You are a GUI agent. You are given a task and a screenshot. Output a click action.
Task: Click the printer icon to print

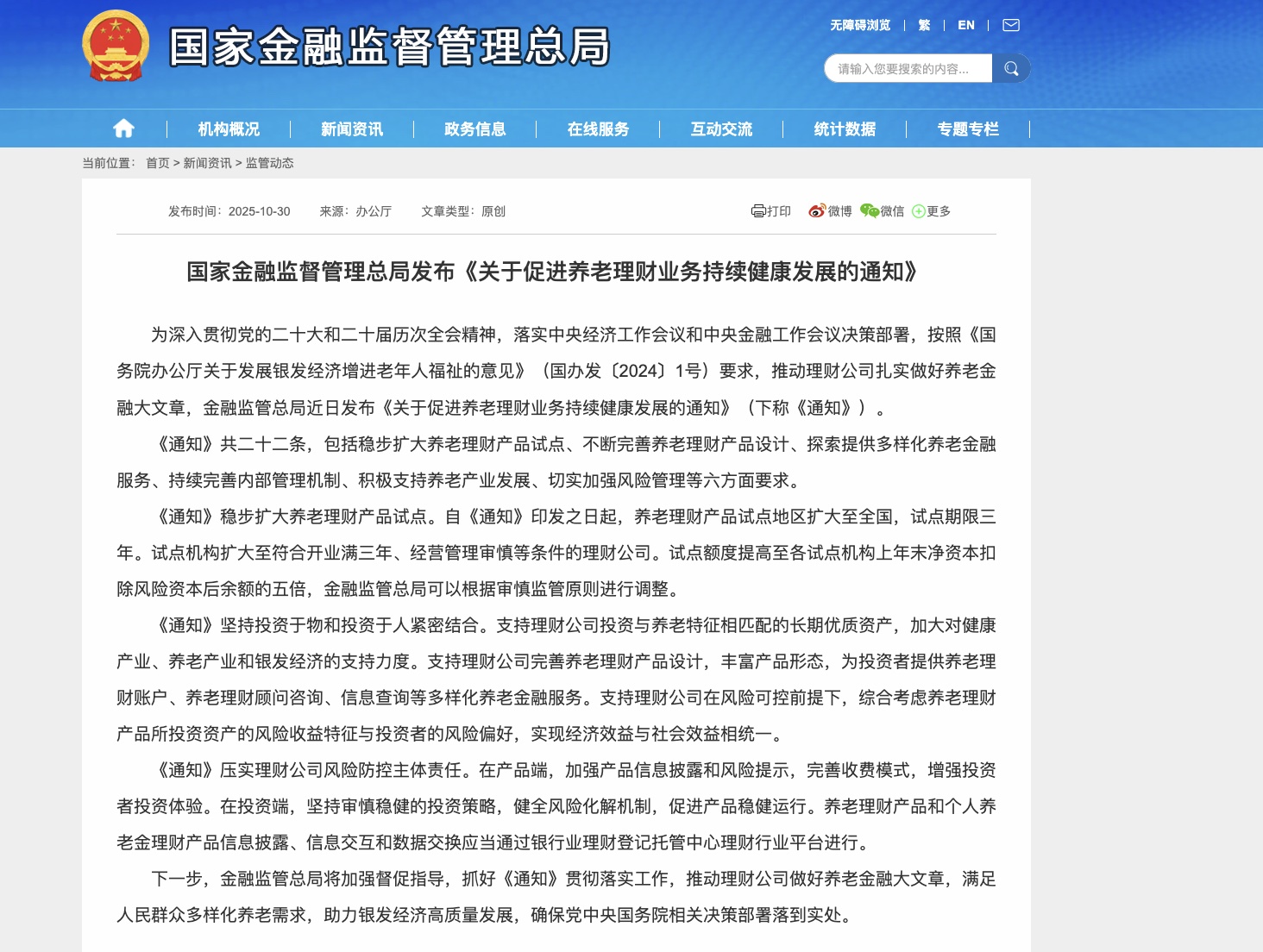click(758, 211)
